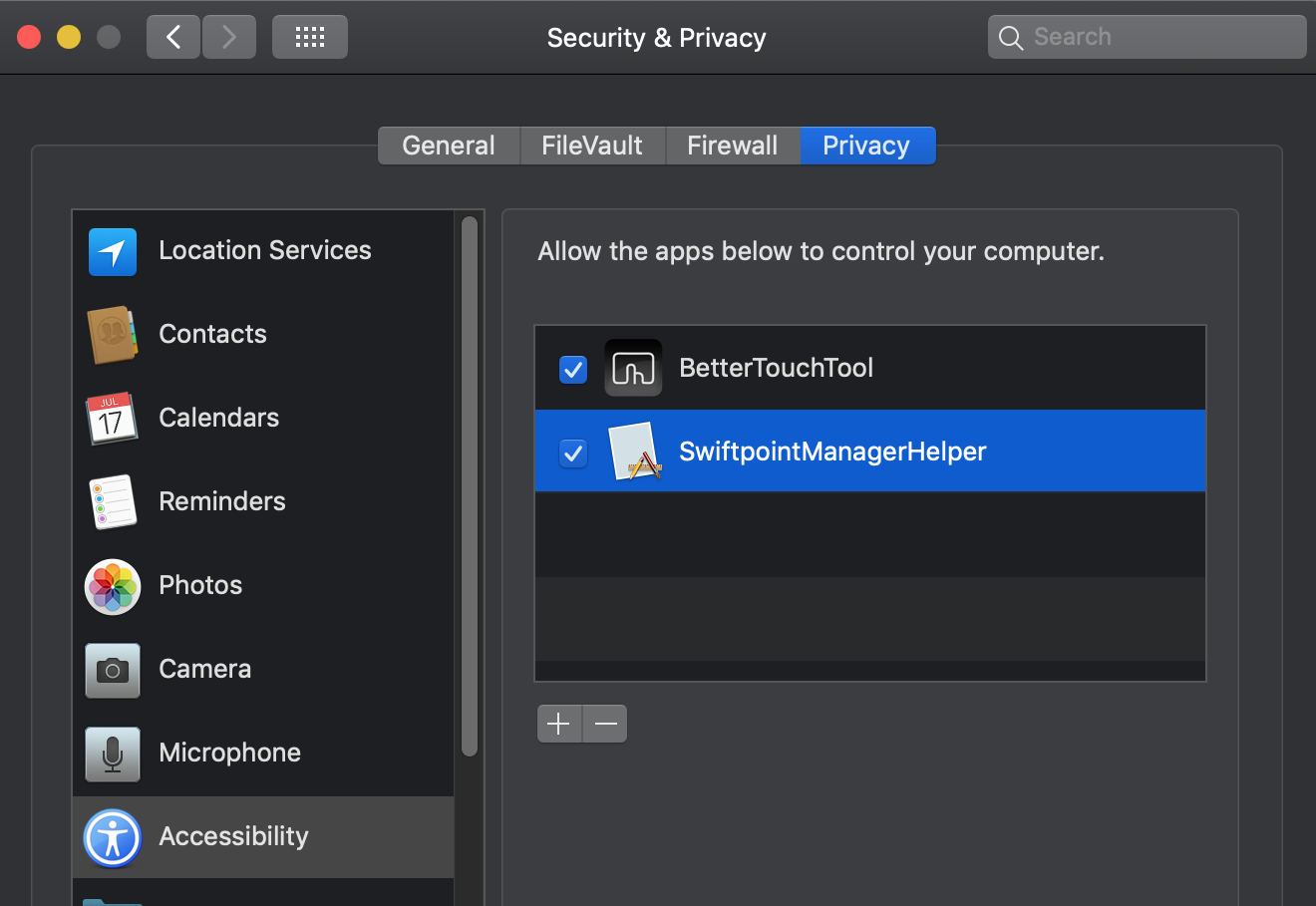Click the privacy category list scrollbar

coord(470,486)
